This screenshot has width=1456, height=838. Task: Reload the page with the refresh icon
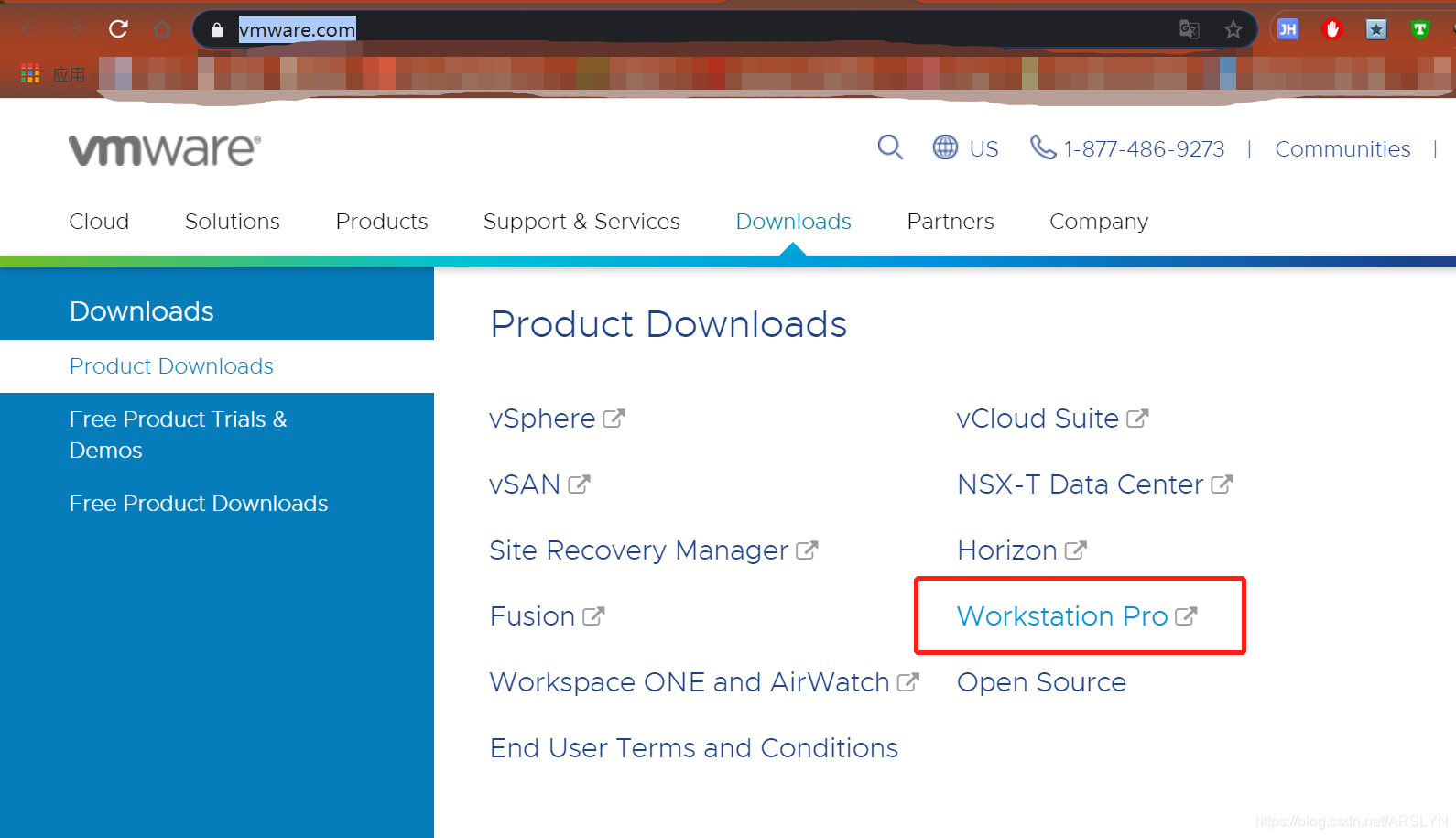[x=118, y=29]
